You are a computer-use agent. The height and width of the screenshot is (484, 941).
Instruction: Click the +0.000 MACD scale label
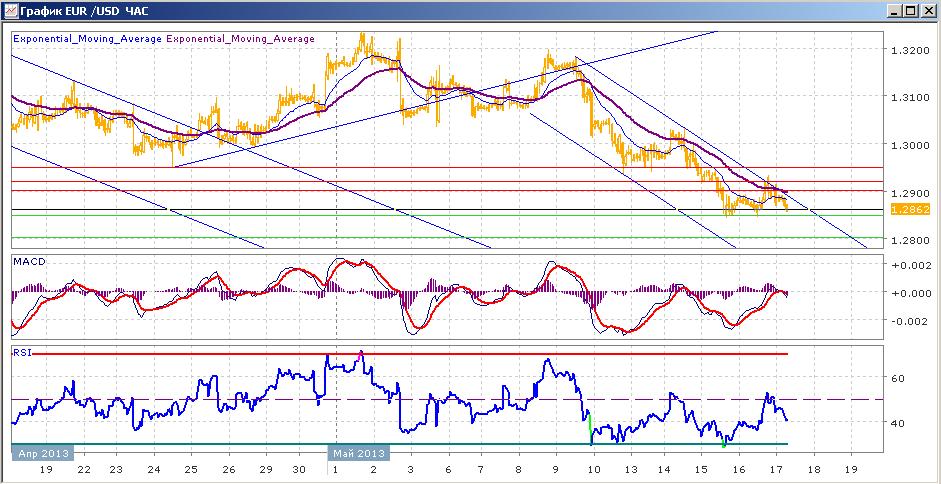(x=910, y=293)
